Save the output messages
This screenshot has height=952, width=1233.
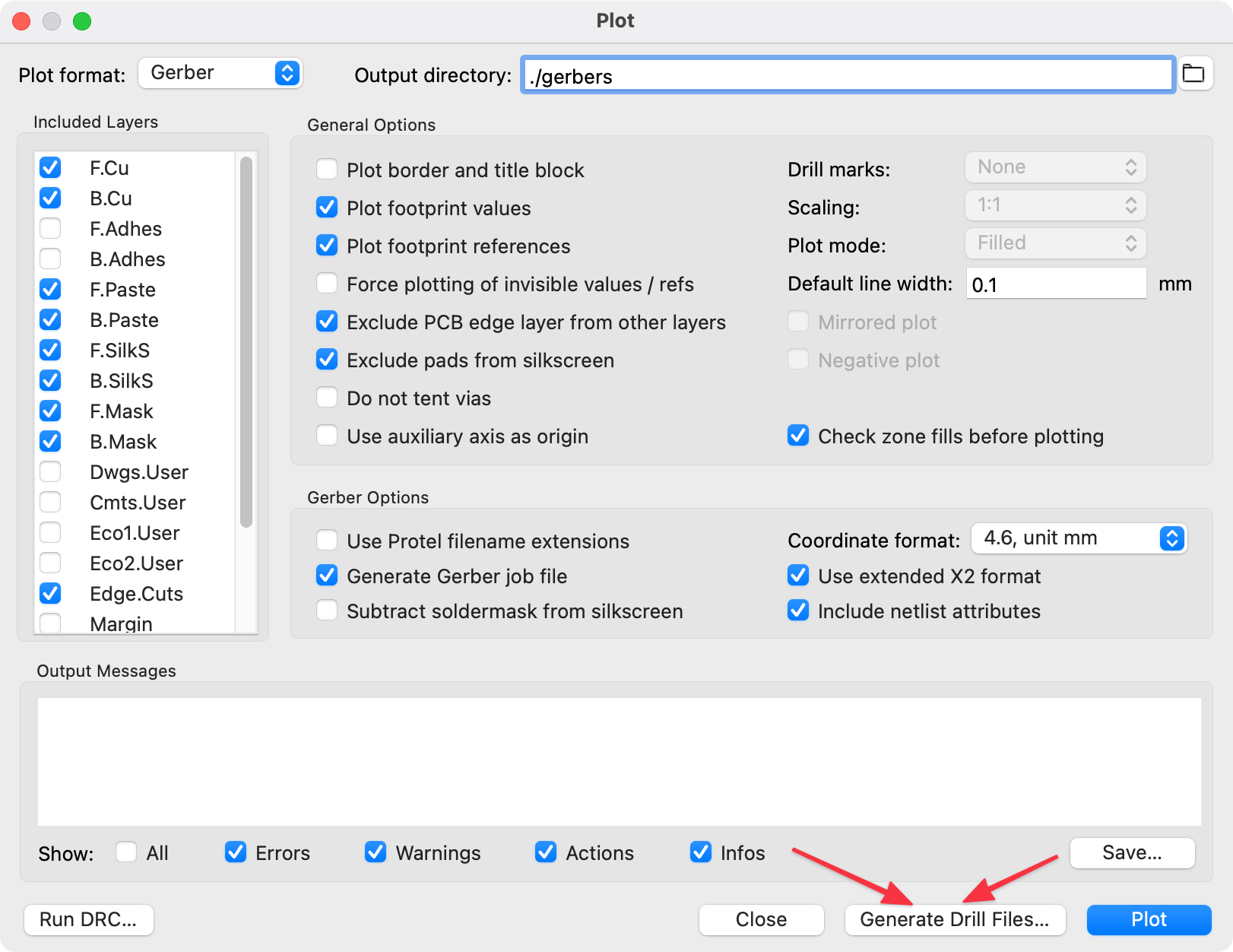[1132, 852]
